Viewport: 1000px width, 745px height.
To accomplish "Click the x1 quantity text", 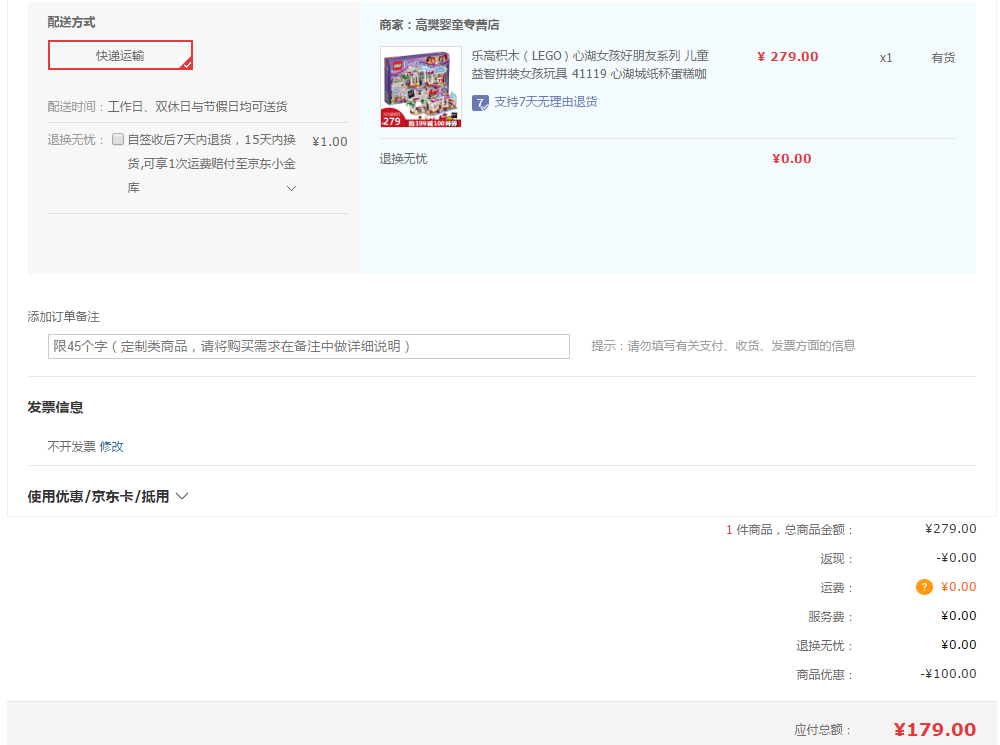I will coord(886,58).
